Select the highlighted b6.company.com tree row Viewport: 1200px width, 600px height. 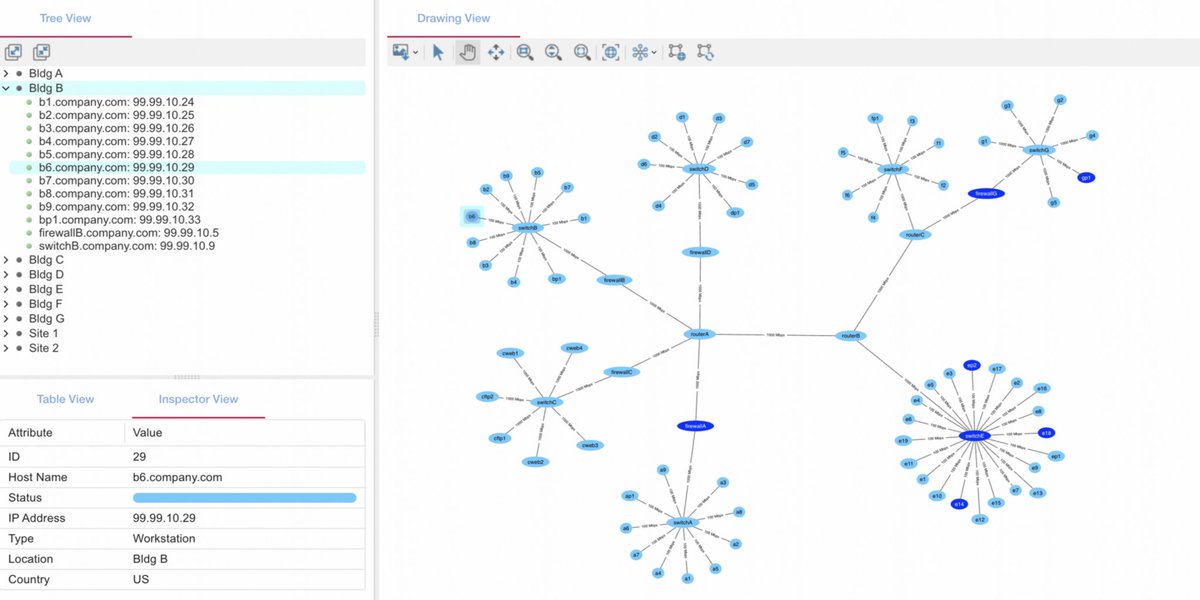[187, 167]
